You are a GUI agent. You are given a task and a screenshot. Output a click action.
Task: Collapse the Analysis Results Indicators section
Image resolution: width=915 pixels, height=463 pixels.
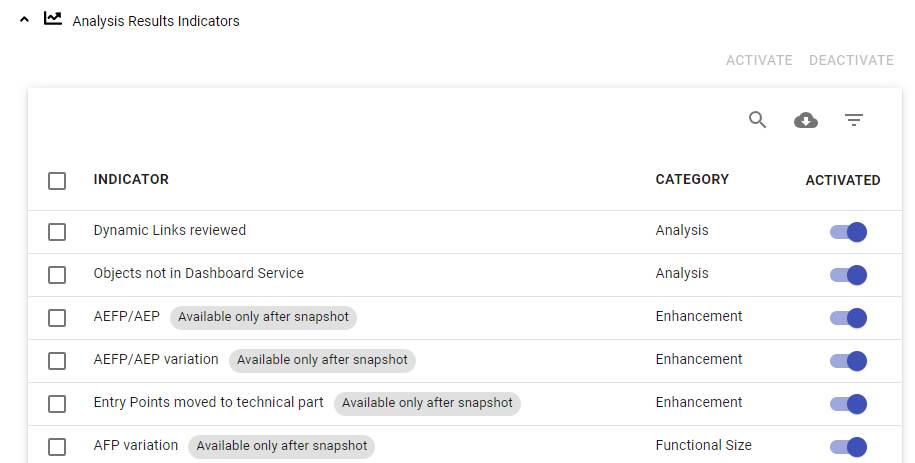(x=25, y=19)
